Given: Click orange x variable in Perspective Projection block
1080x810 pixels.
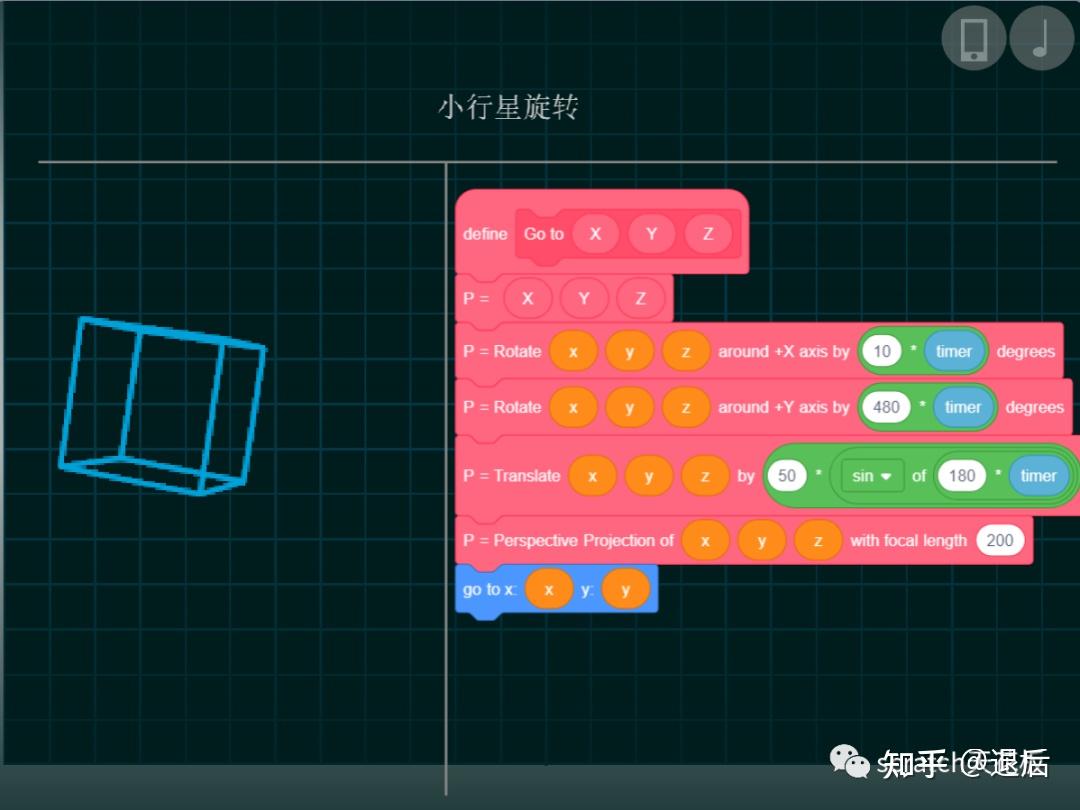Looking at the screenshot, I should (x=705, y=541).
